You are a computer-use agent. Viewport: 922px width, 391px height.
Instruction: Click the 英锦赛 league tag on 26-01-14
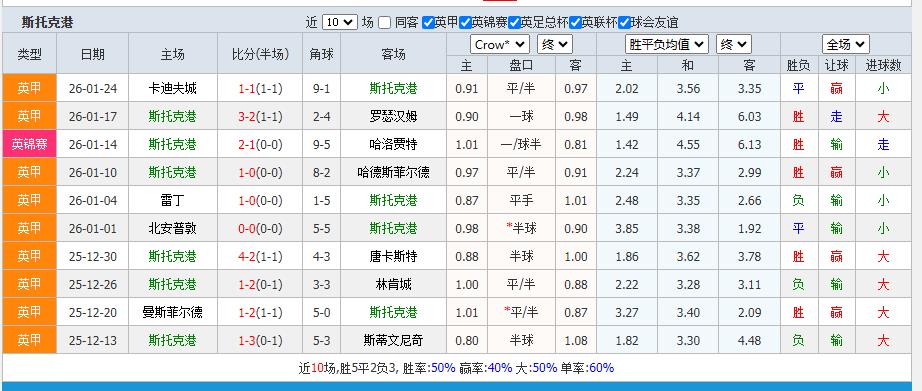coord(29,145)
